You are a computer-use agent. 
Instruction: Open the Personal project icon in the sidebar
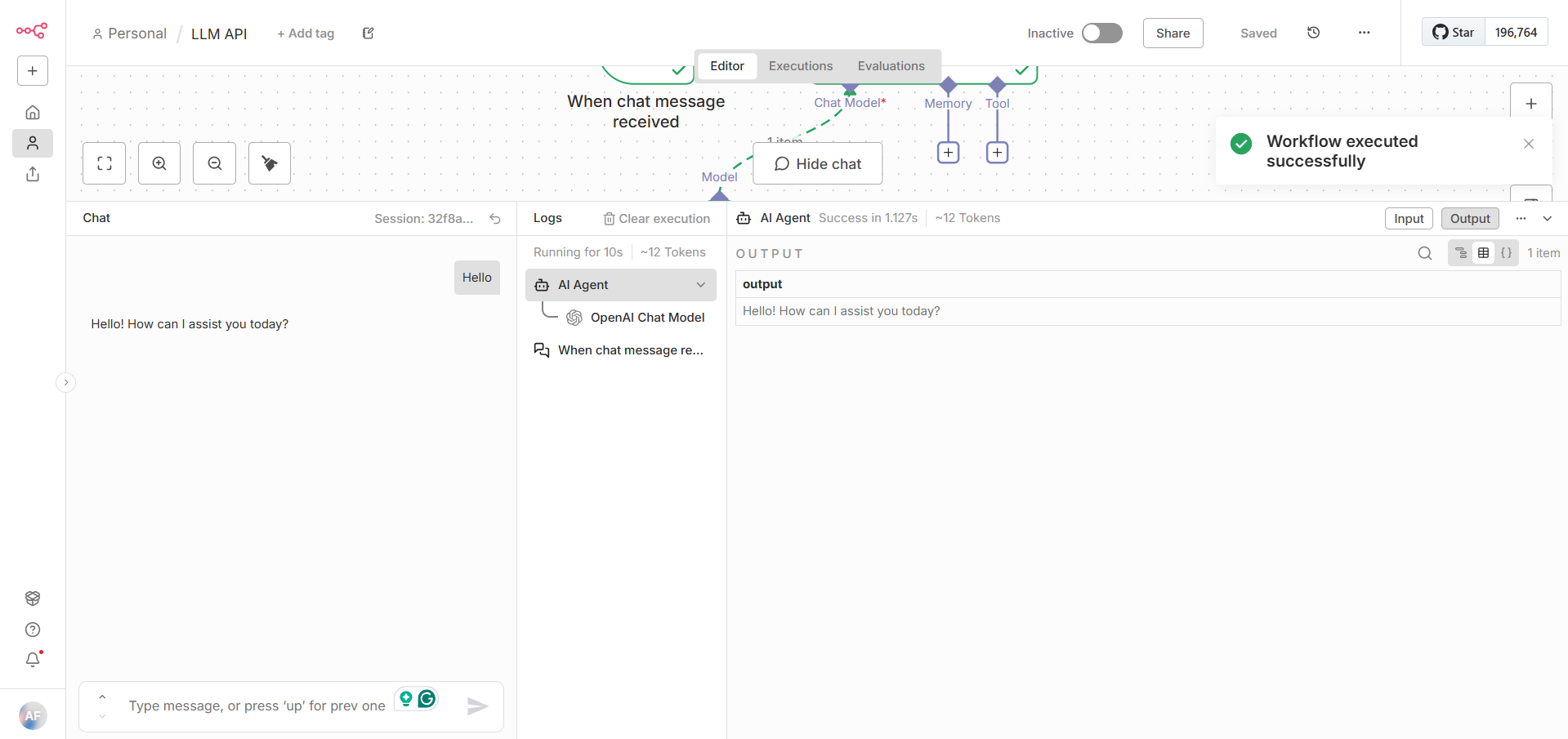[33, 144]
